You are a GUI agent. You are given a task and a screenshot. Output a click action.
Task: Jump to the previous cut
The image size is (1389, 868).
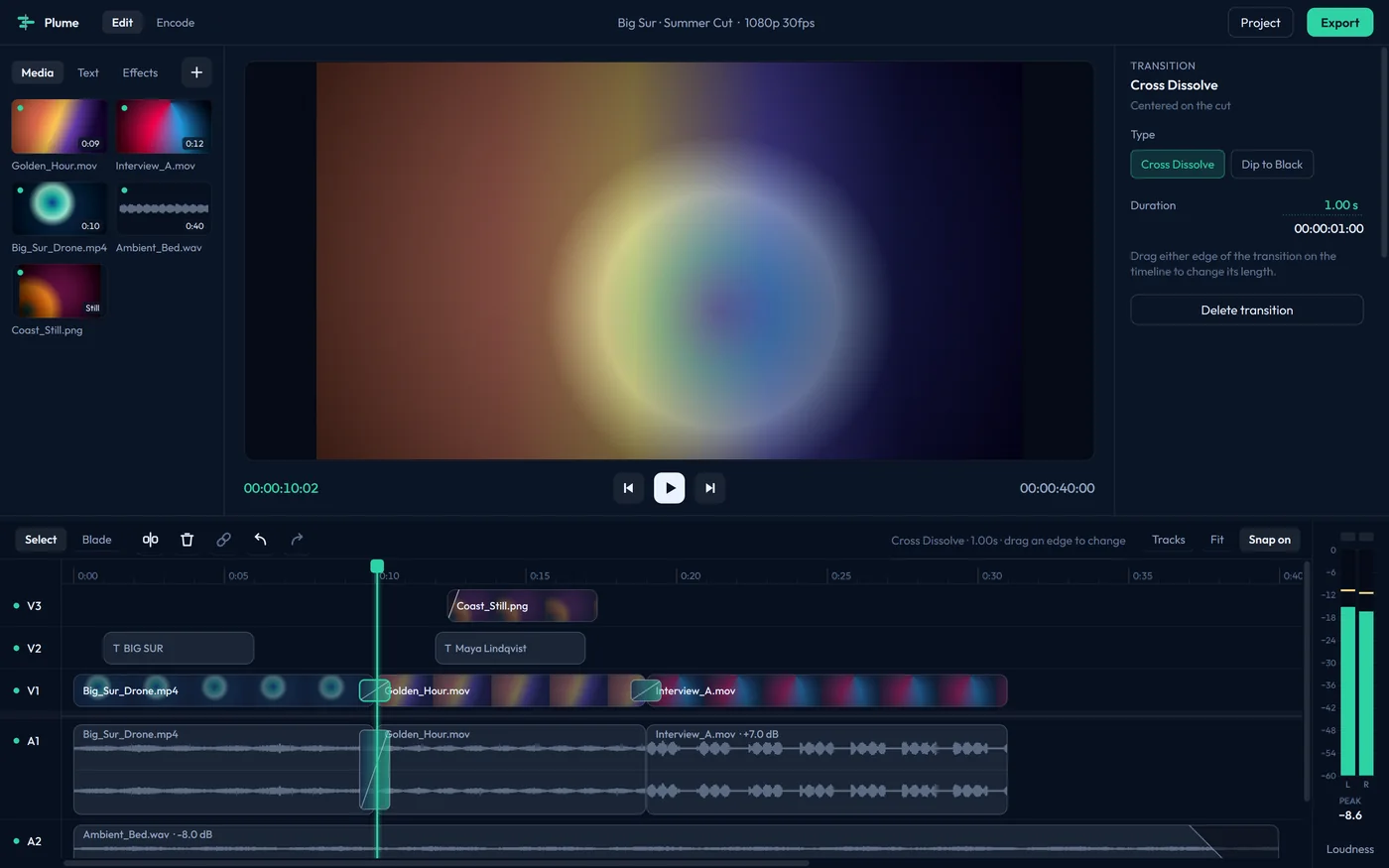point(628,488)
